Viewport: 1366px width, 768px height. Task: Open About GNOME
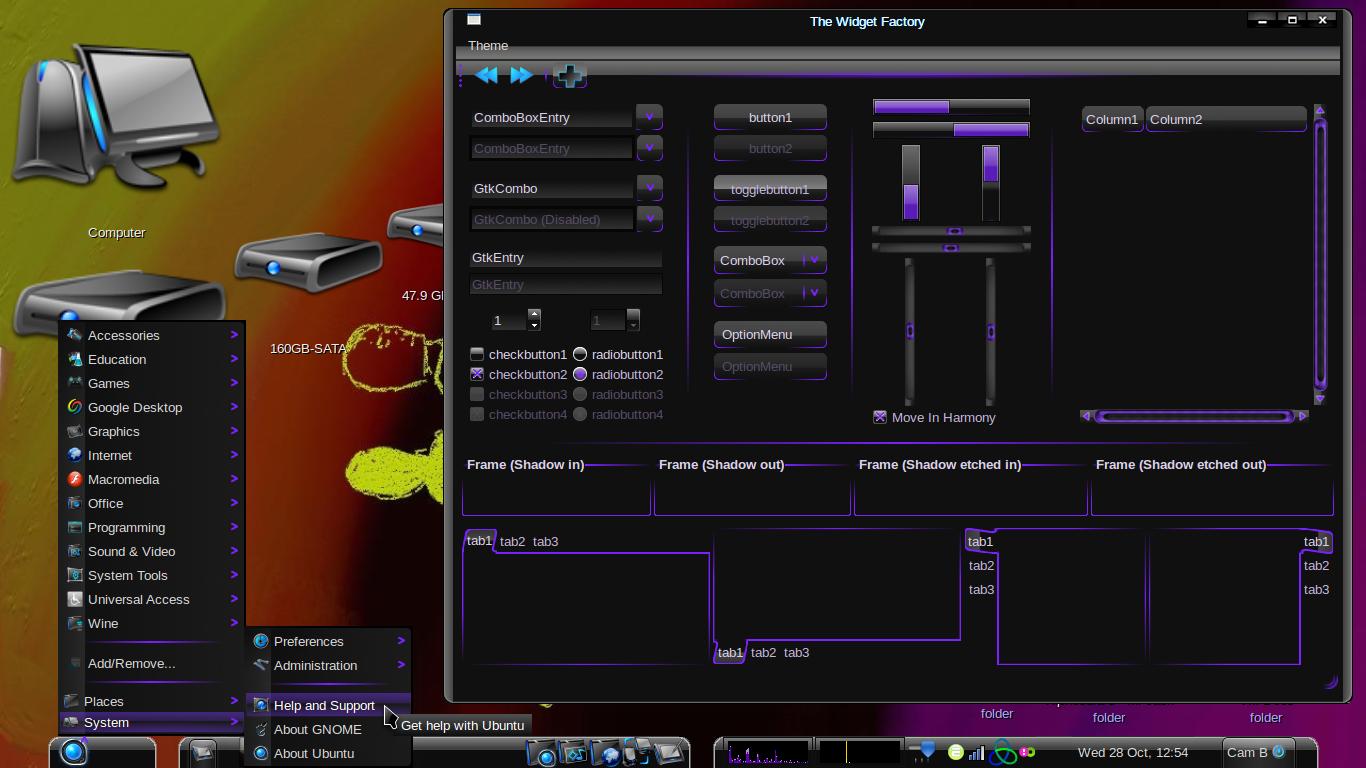(328, 729)
